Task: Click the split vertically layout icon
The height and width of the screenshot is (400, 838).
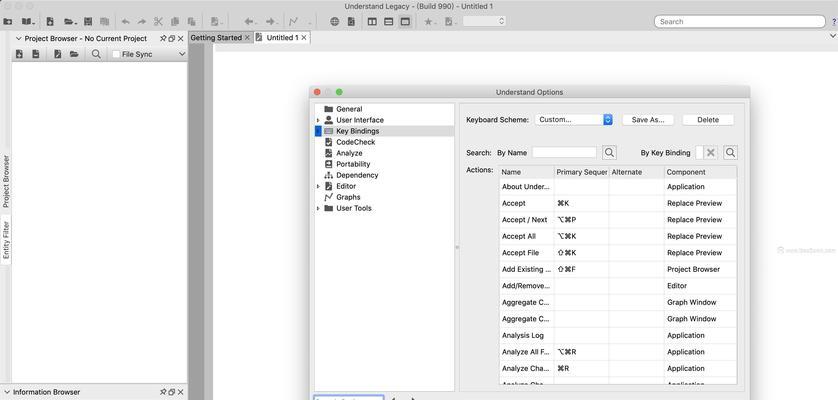Action: pyautogui.click(x=372, y=22)
